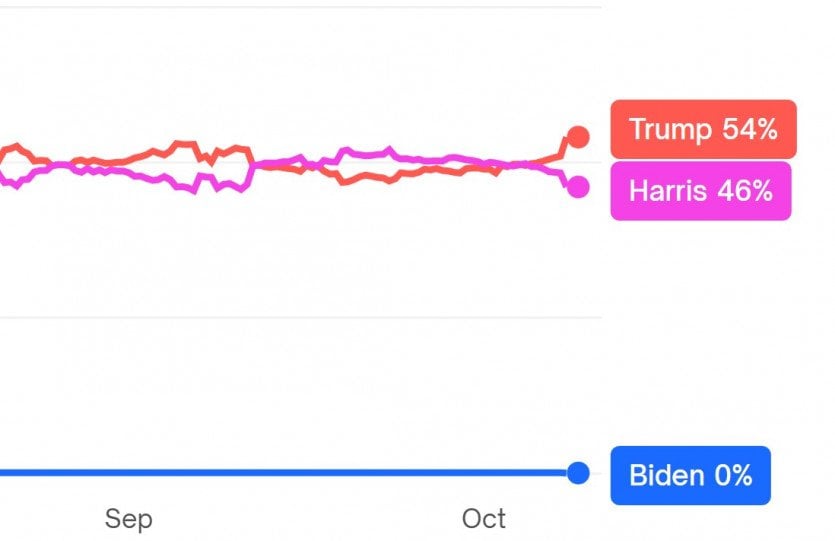Click the red Trump line endpoint dot
The height and width of the screenshot is (541, 835).
click(578, 137)
